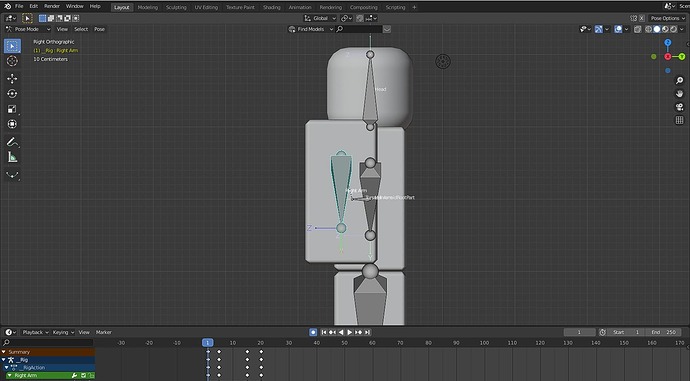Play the animation forward
The width and height of the screenshot is (690, 381).
click(x=349, y=332)
